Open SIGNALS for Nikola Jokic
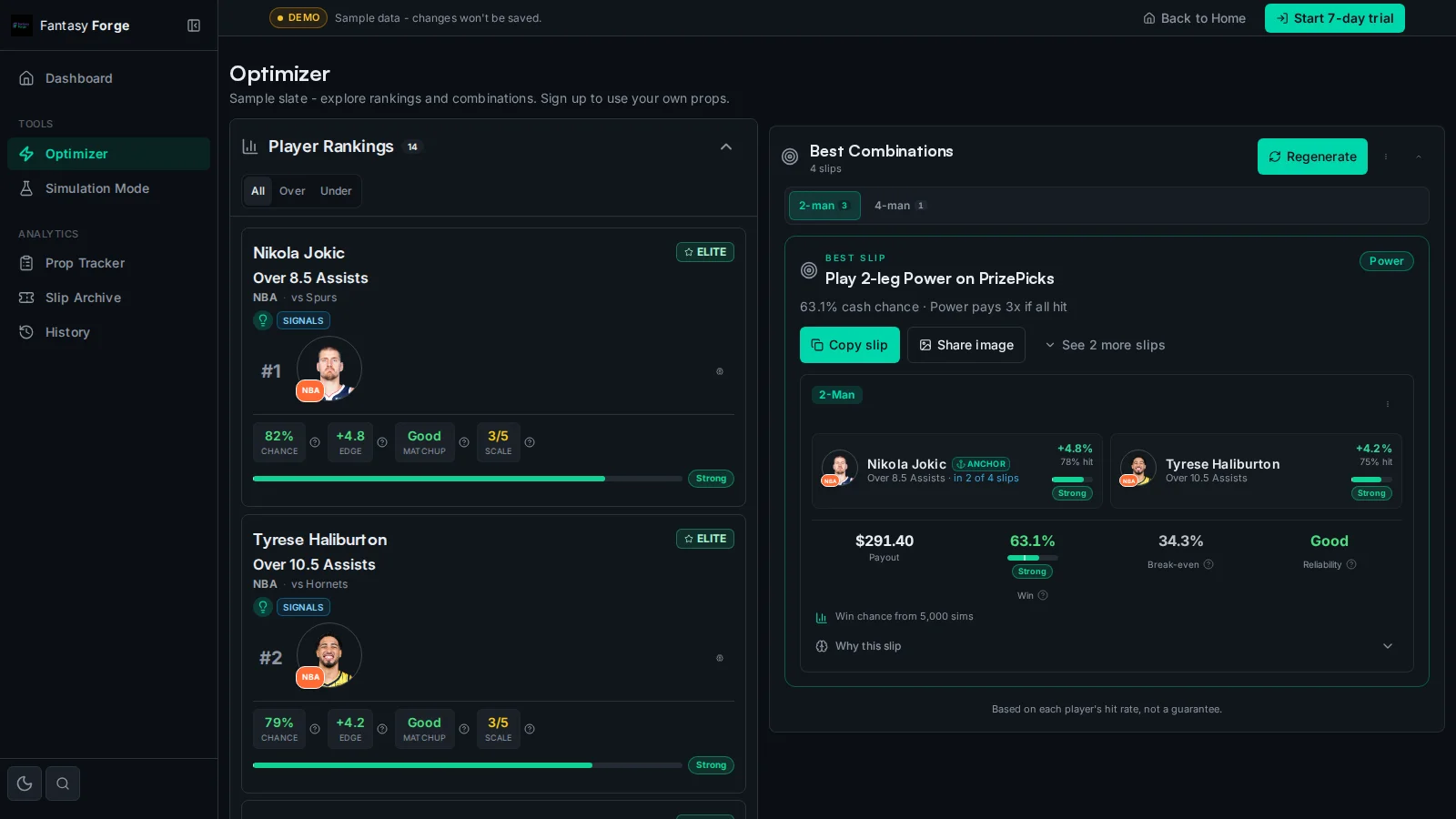The image size is (1456, 819). [303, 320]
